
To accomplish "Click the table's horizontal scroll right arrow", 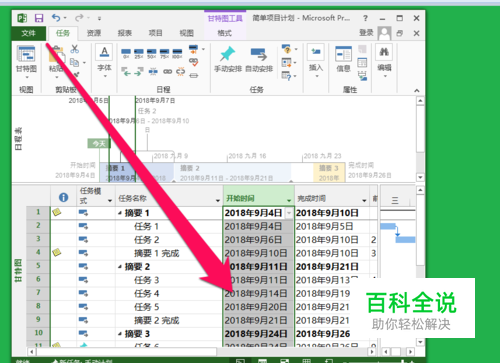I will point(372,351).
